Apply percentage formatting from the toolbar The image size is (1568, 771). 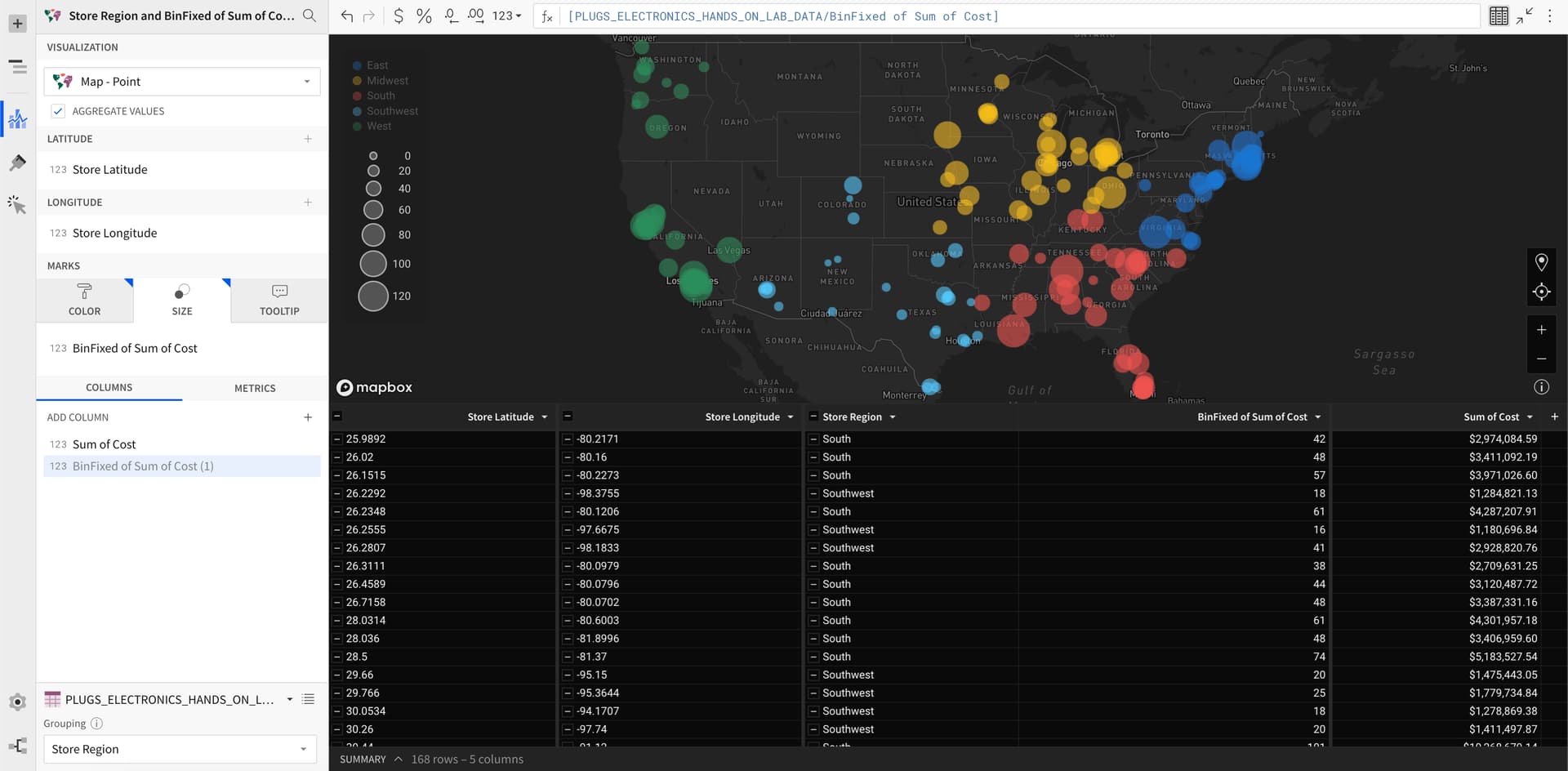tap(424, 15)
